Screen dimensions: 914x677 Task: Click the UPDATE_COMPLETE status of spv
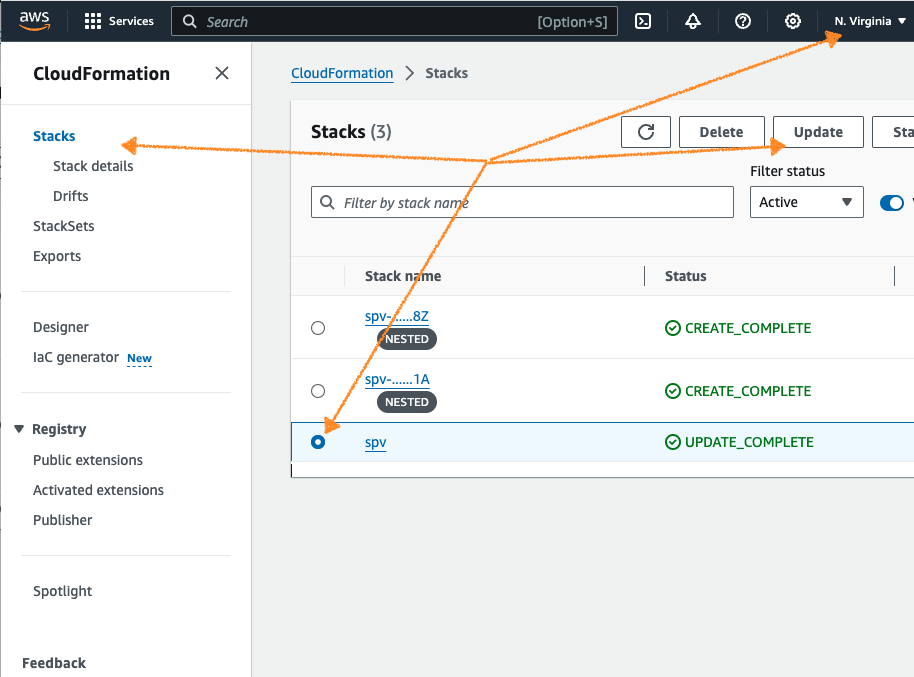pos(739,442)
